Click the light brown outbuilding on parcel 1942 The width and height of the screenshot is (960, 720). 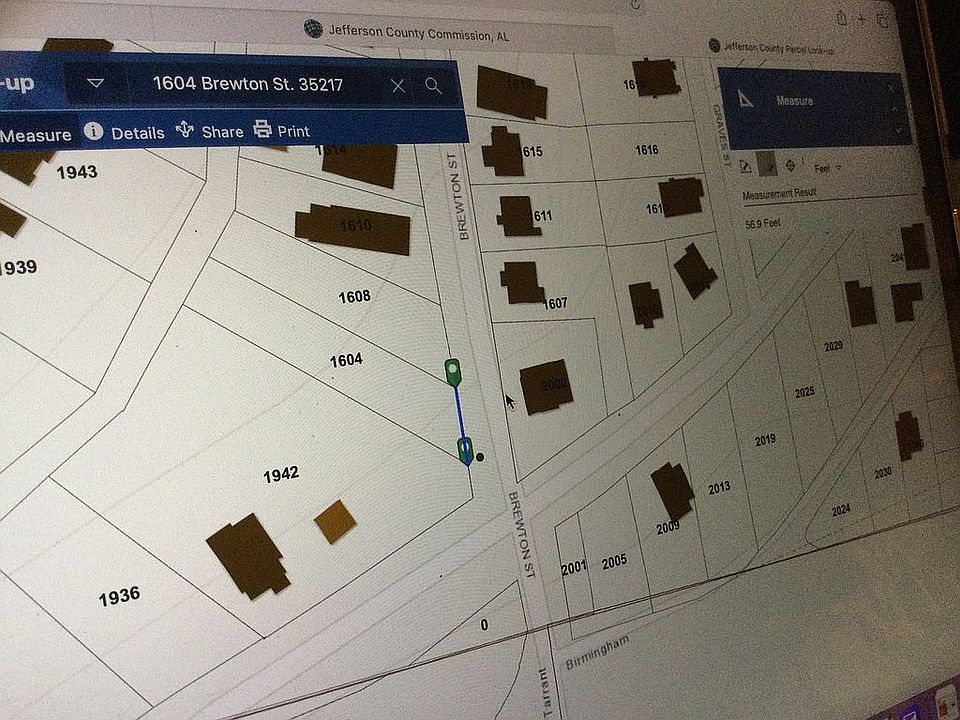pos(335,522)
